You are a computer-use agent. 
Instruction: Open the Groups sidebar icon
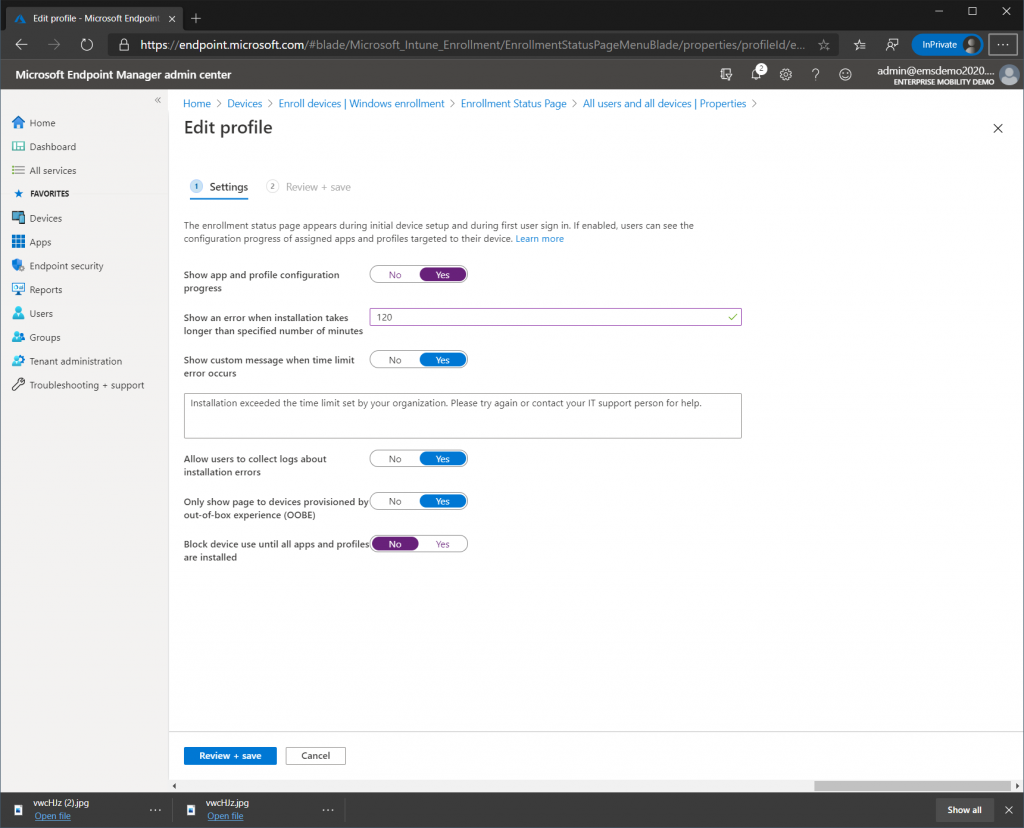coord(18,337)
